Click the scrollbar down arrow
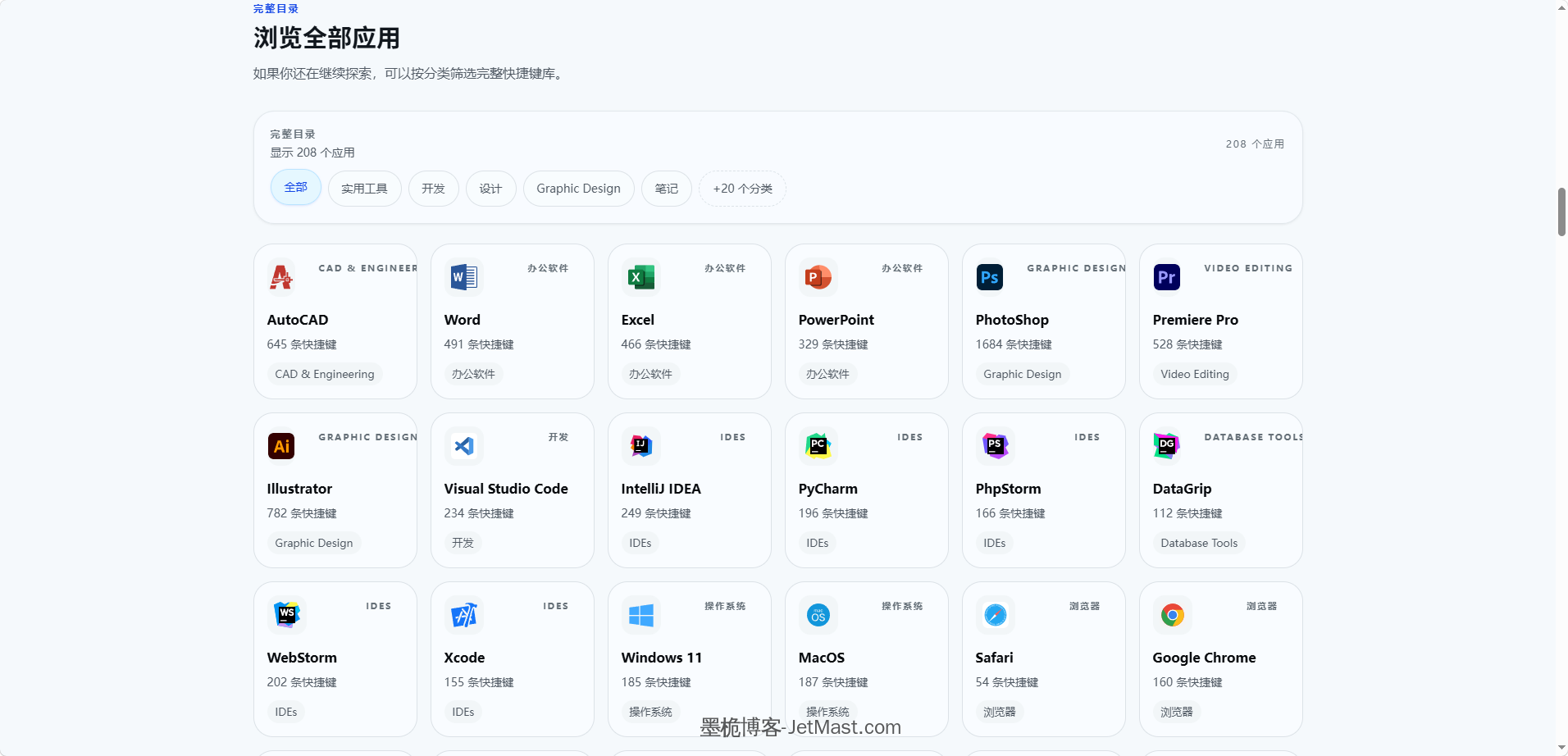Image resolution: width=1568 pixels, height=756 pixels. pyautogui.click(x=1561, y=748)
